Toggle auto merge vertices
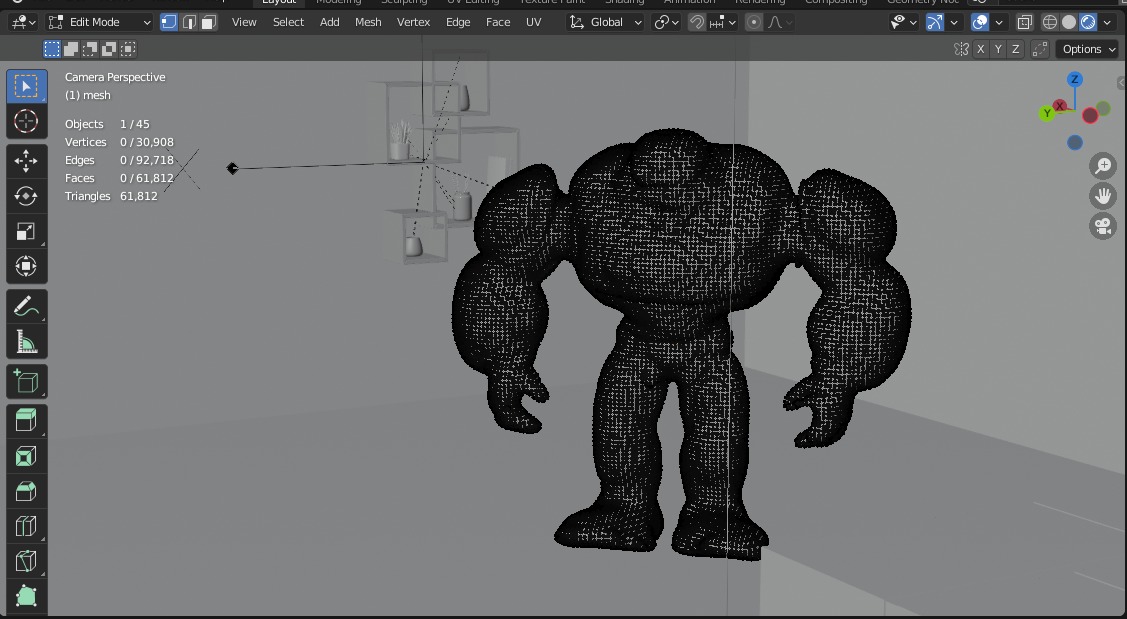The image size is (1127, 619). [x=1039, y=49]
